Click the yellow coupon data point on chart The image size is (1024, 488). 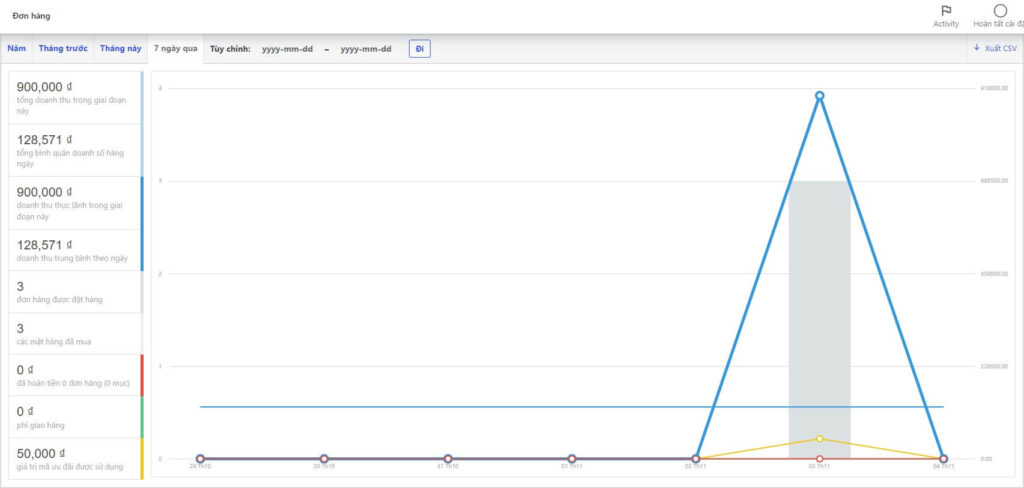click(x=819, y=438)
